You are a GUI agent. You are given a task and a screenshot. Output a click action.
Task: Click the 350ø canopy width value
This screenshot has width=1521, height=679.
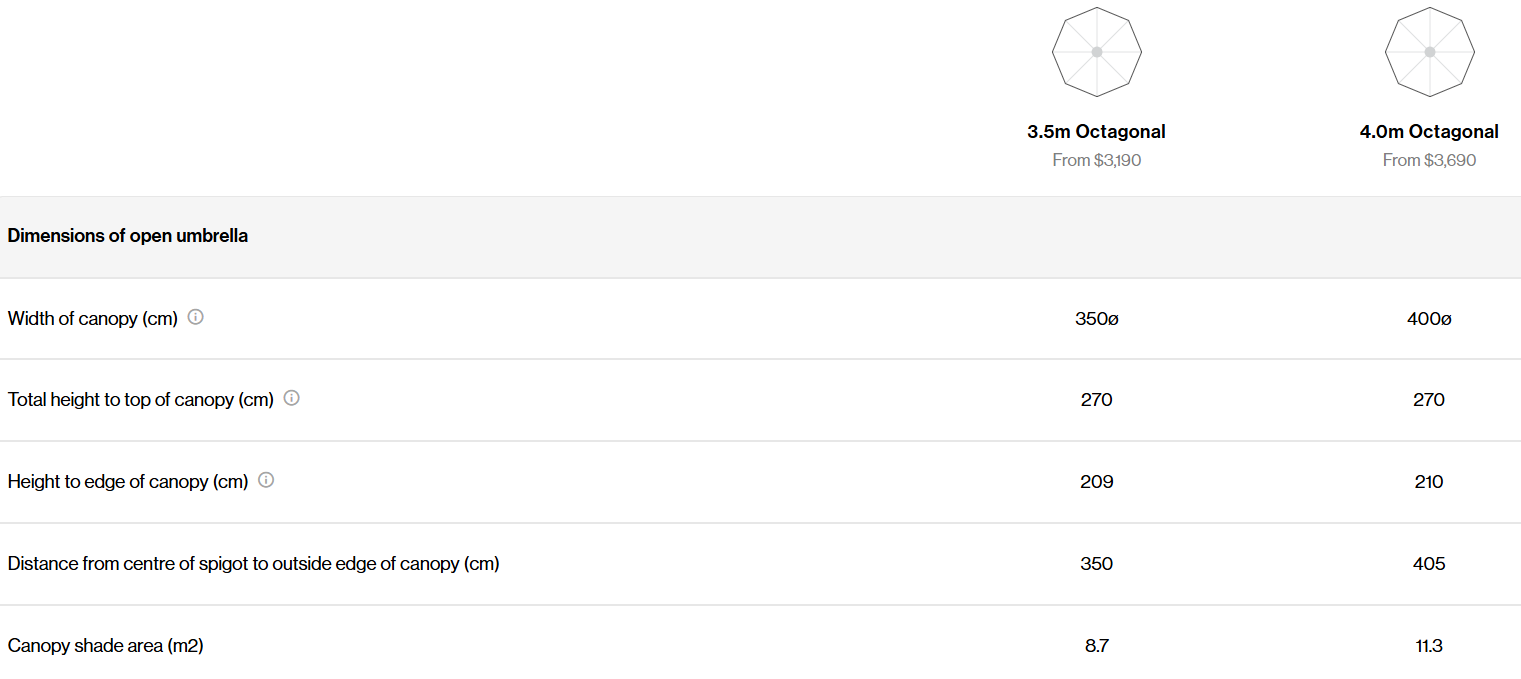pos(1096,319)
